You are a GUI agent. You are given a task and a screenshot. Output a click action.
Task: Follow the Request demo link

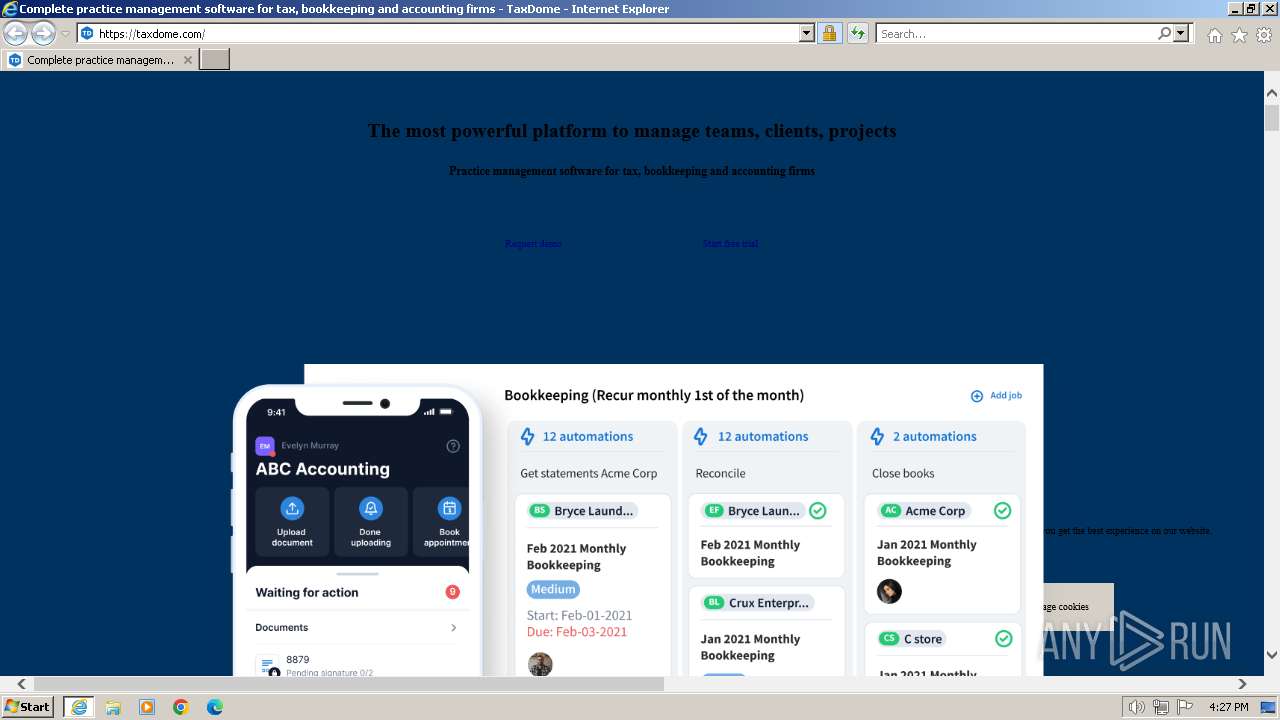coord(533,244)
